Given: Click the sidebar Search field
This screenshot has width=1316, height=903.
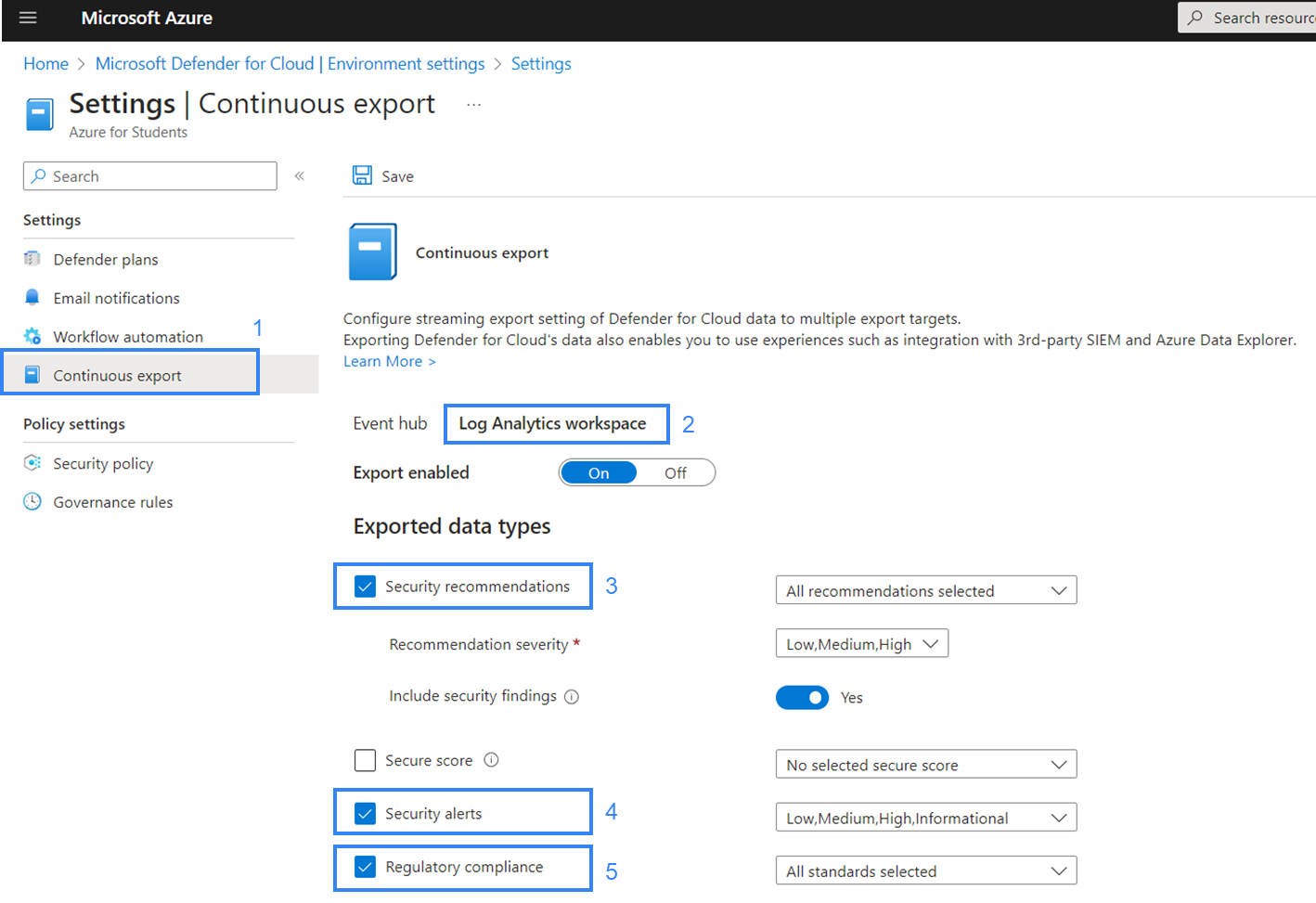Looking at the screenshot, I should (x=150, y=175).
